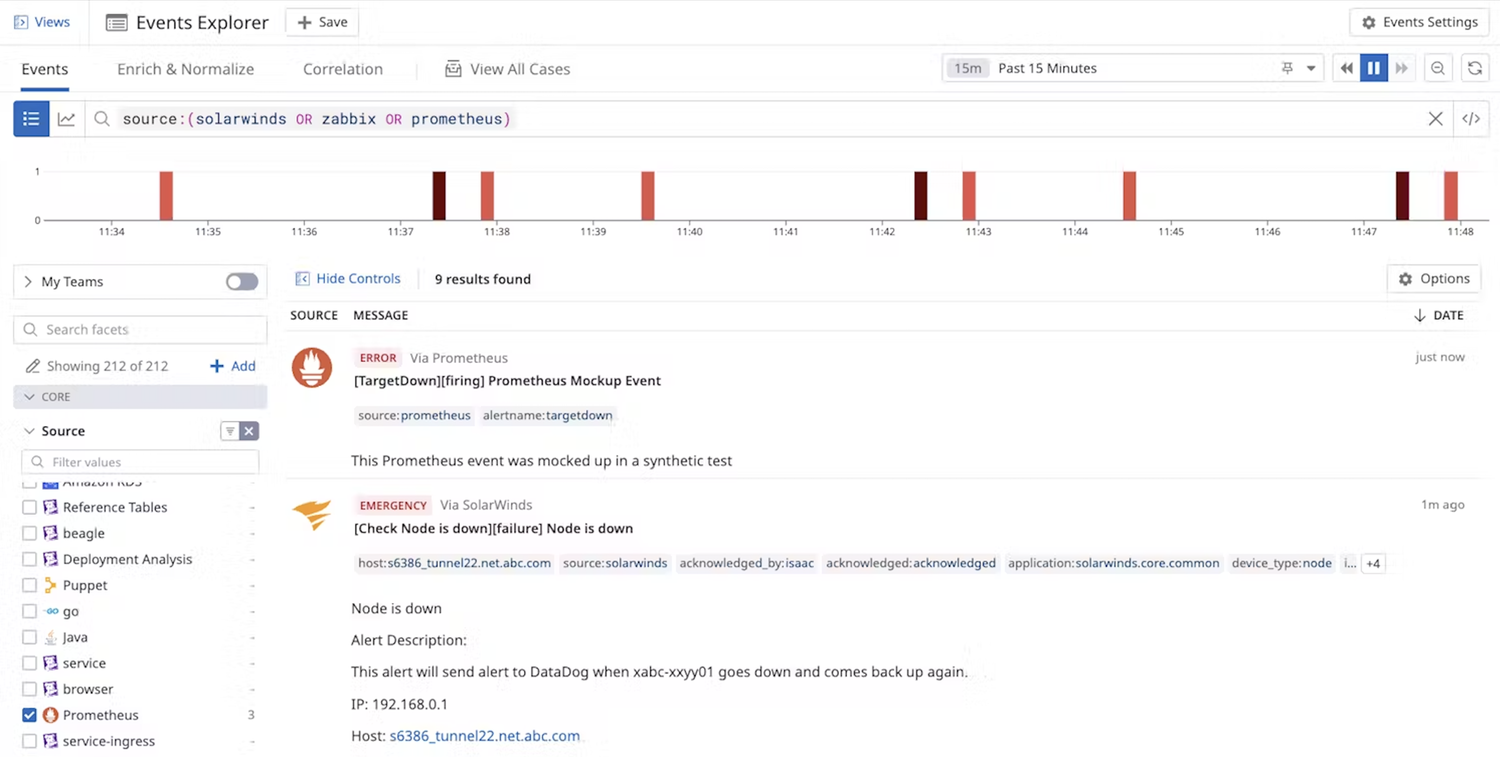This screenshot has height=757, width=1500.
Task: Click the Filter values input
Action: [140, 462]
